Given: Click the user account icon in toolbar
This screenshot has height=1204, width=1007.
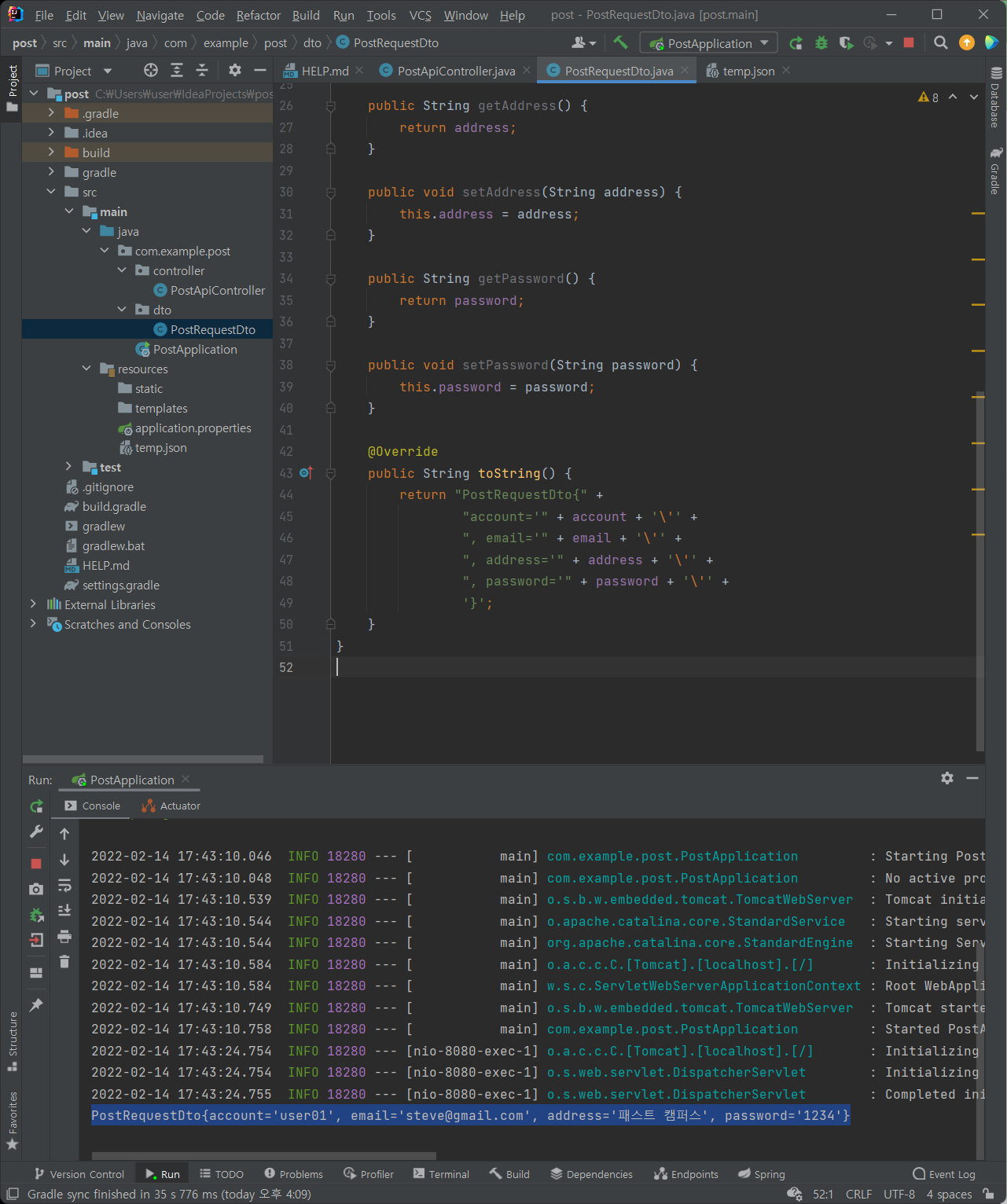Looking at the screenshot, I should [584, 42].
